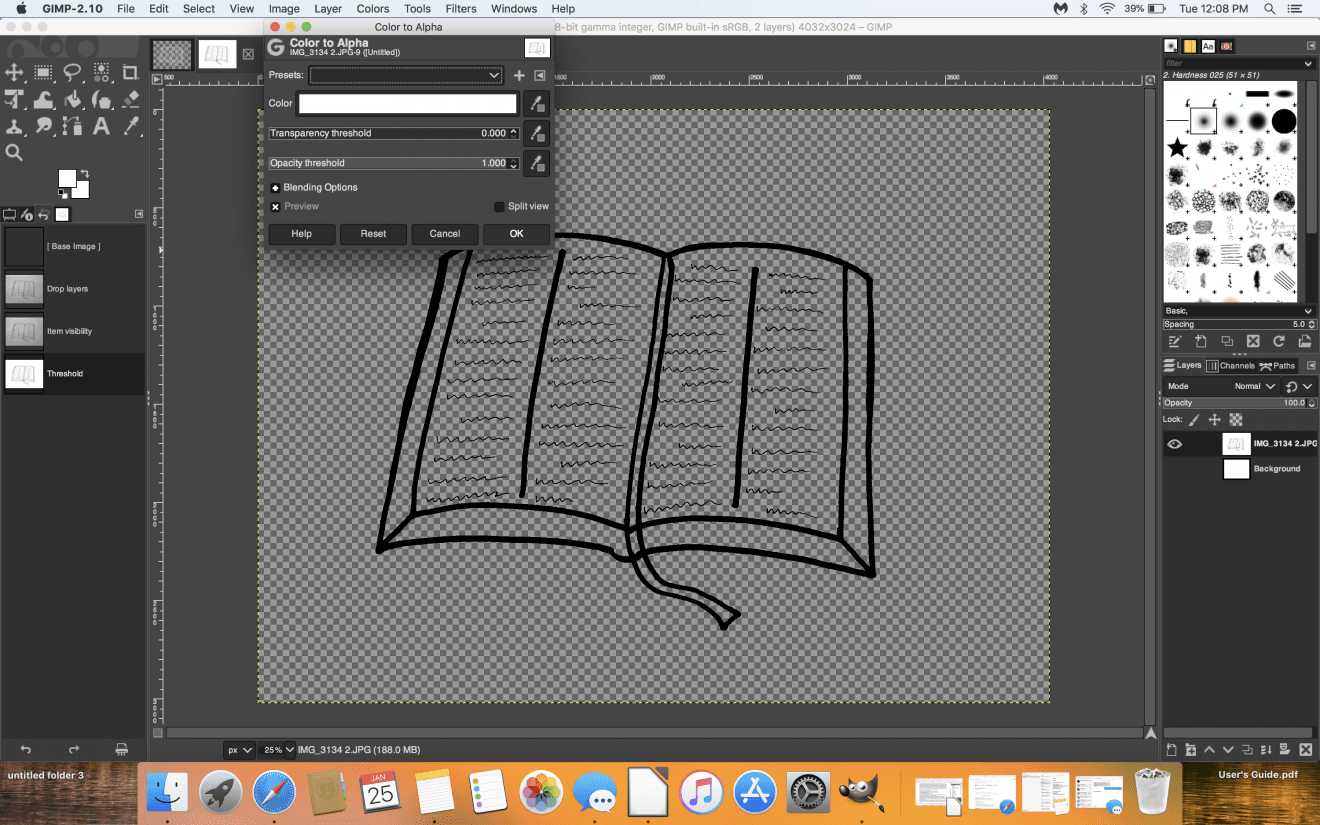This screenshot has height=825, width=1320.
Task: Select the Color Picker eyedropper tool
Action: [x=129, y=126]
